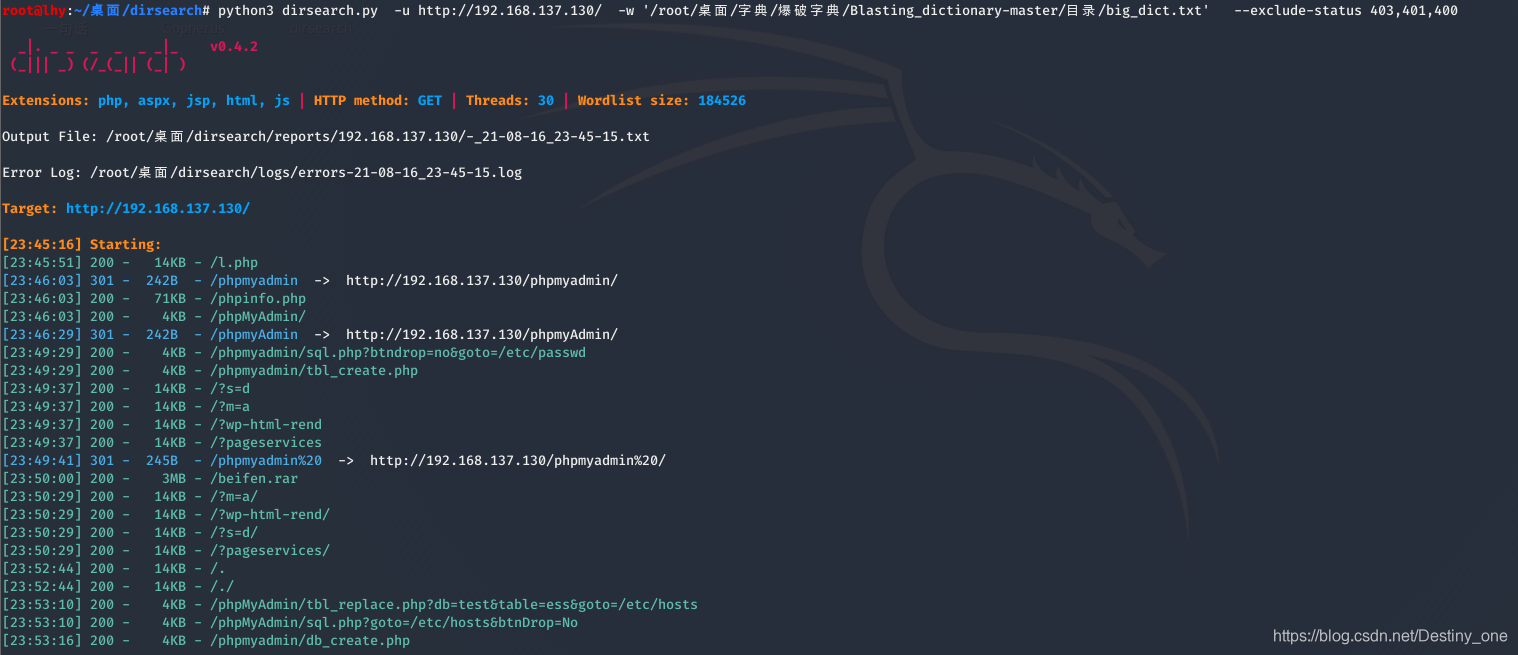Click the /?pageservices result entry

(x=266, y=442)
